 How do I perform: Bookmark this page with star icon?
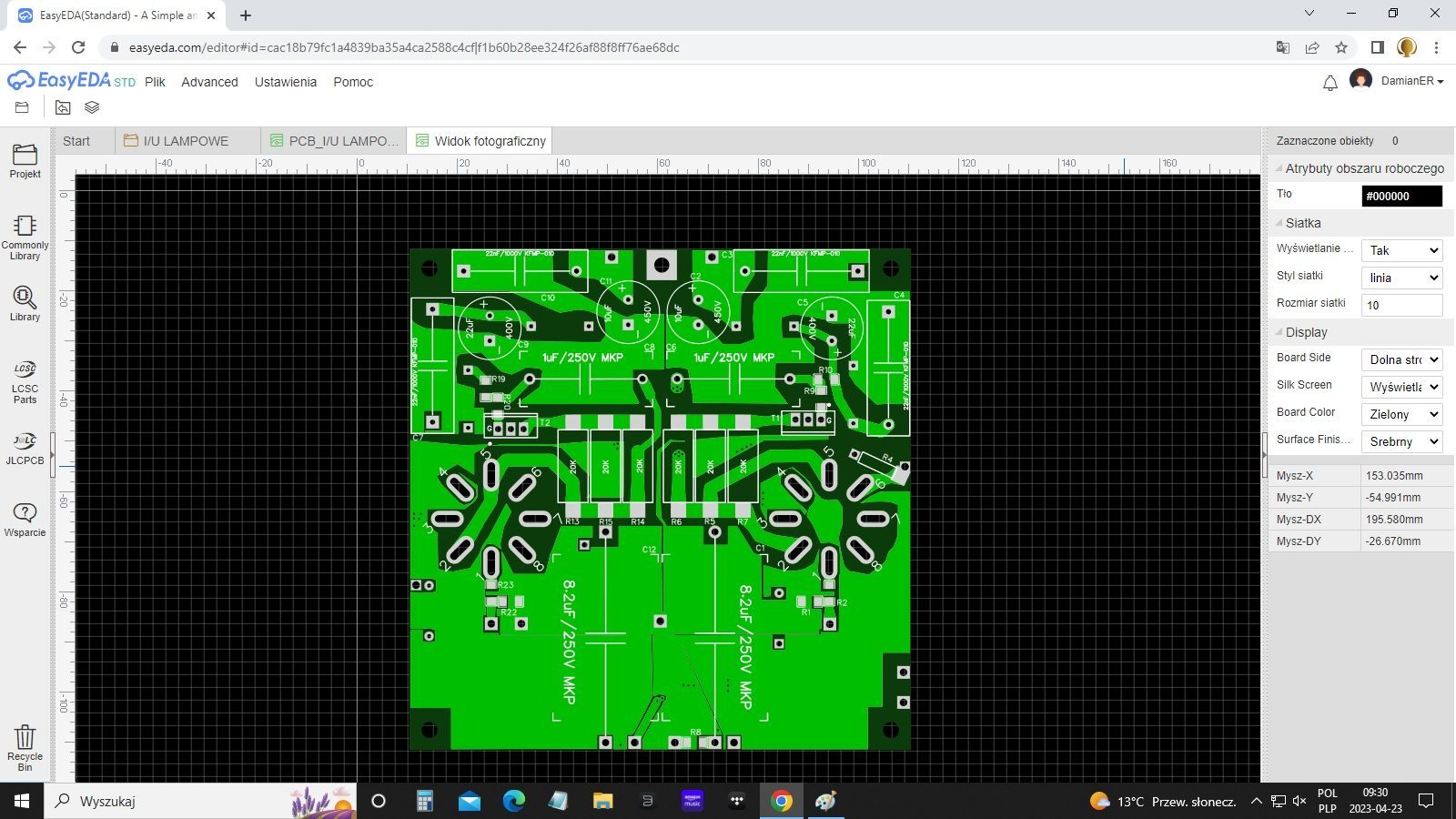pos(1341,47)
